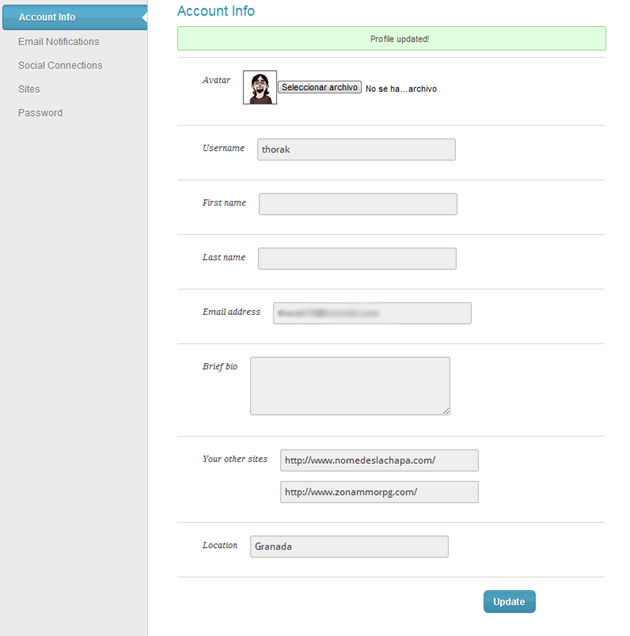Switch to the Password section
This screenshot has height=636, width=630.
click(x=40, y=113)
